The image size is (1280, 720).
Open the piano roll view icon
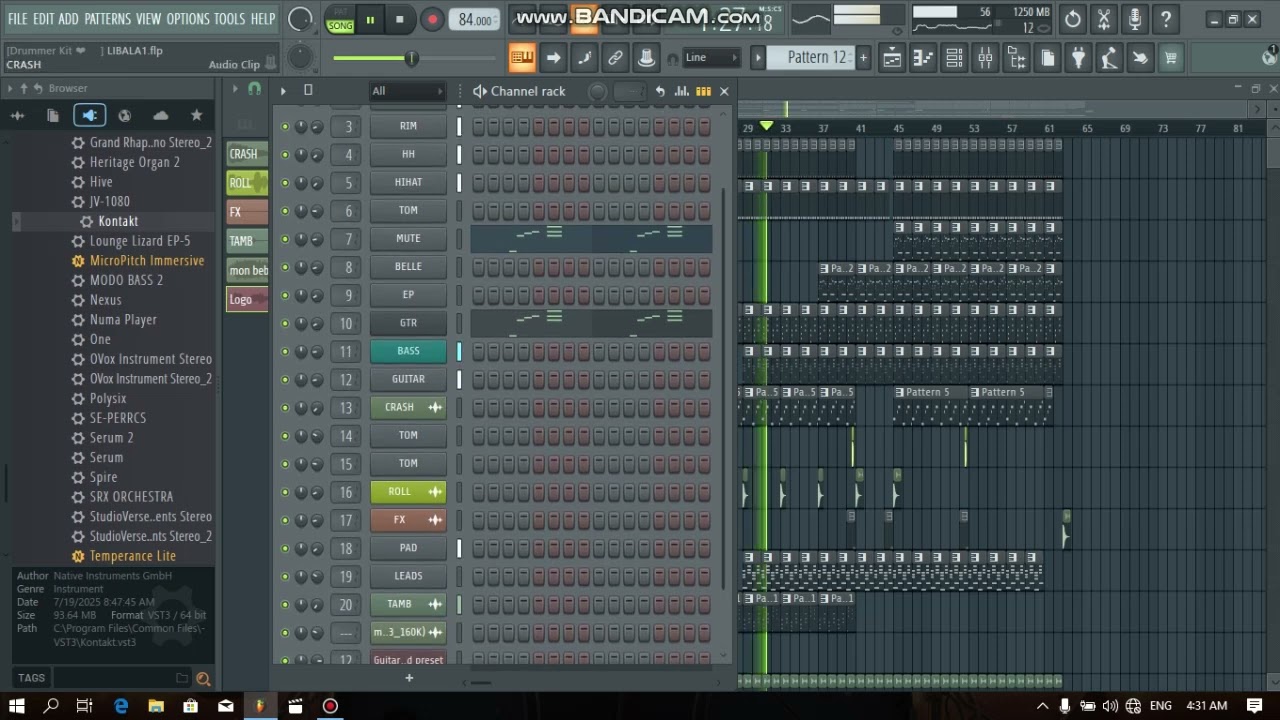[x=923, y=58]
